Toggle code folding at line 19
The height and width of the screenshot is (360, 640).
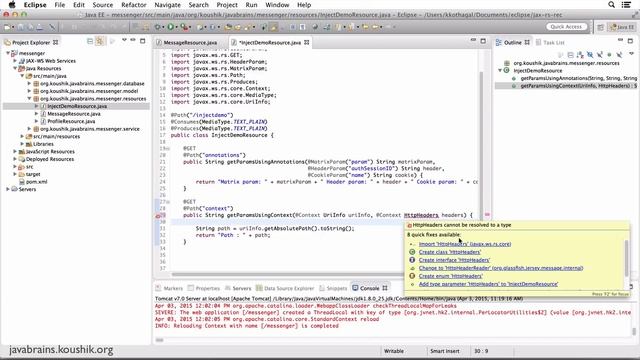167,149
